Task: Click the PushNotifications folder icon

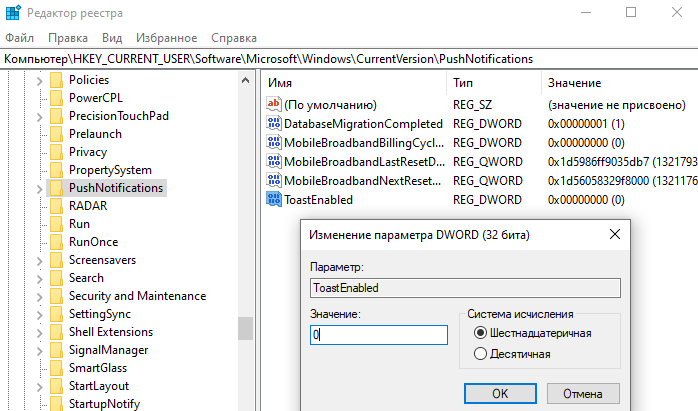Action: click(x=57, y=188)
